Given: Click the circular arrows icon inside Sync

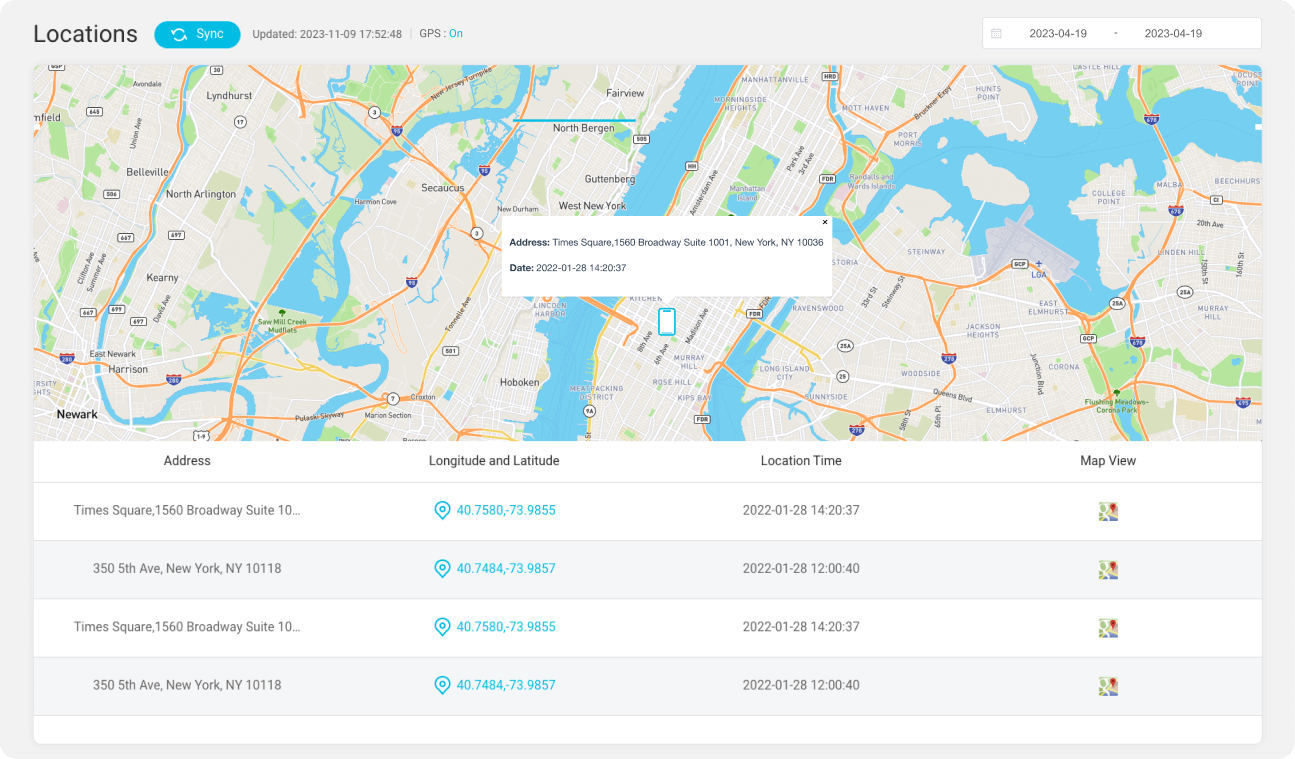Looking at the screenshot, I should coord(179,34).
